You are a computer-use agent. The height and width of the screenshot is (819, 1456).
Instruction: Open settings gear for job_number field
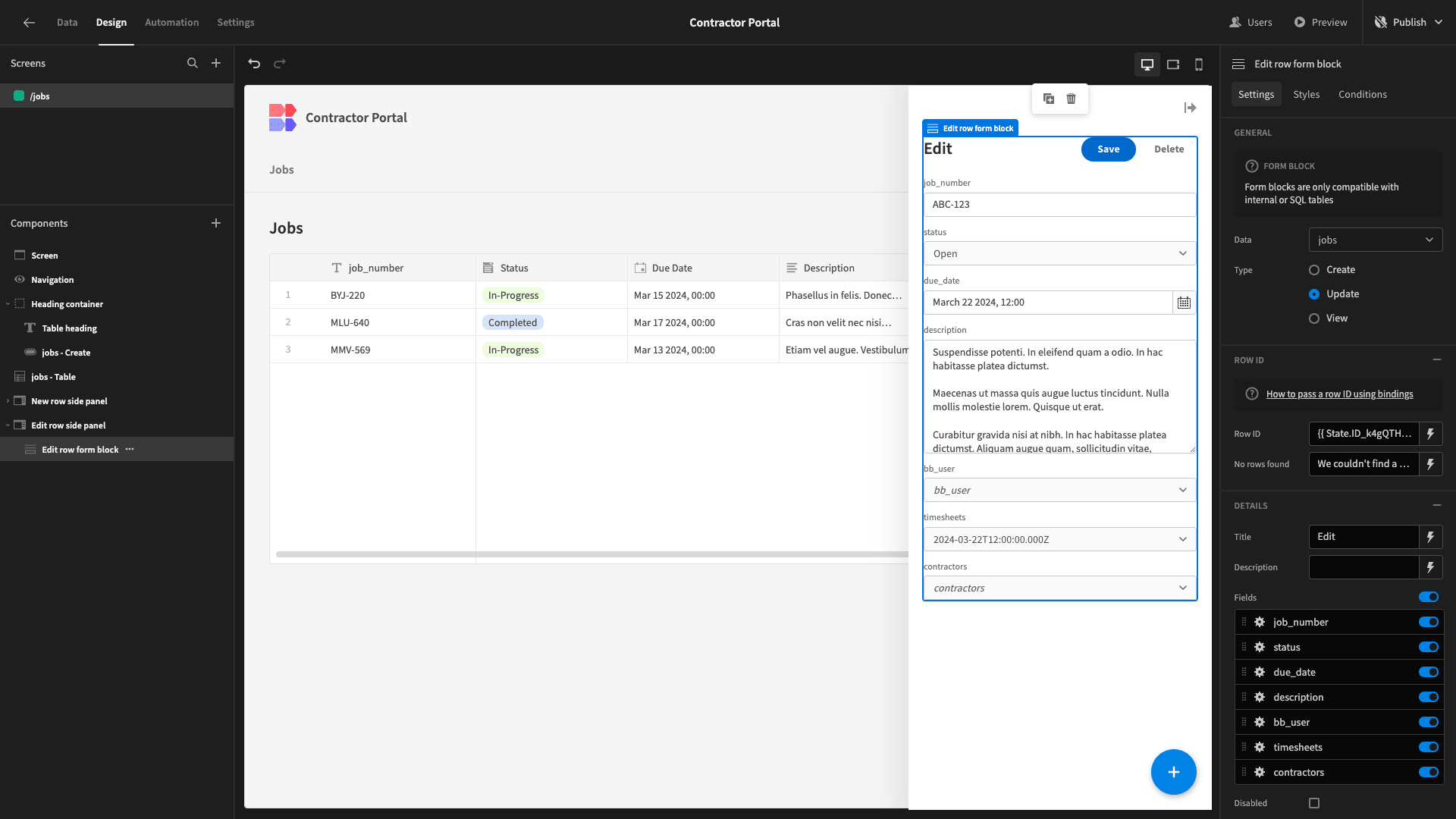(x=1260, y=622)
